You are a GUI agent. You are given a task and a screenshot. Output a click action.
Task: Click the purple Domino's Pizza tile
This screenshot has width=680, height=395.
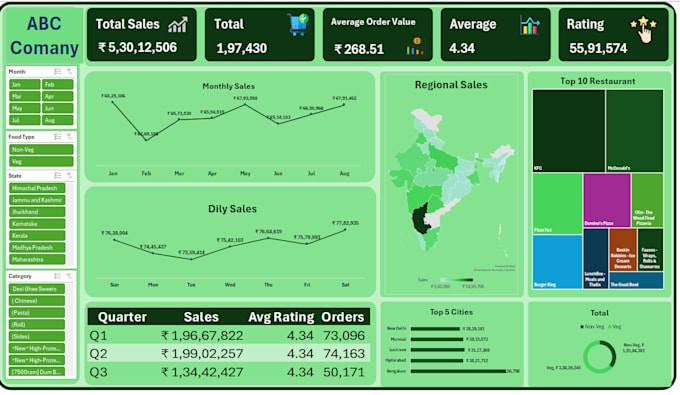pos(607,200)
